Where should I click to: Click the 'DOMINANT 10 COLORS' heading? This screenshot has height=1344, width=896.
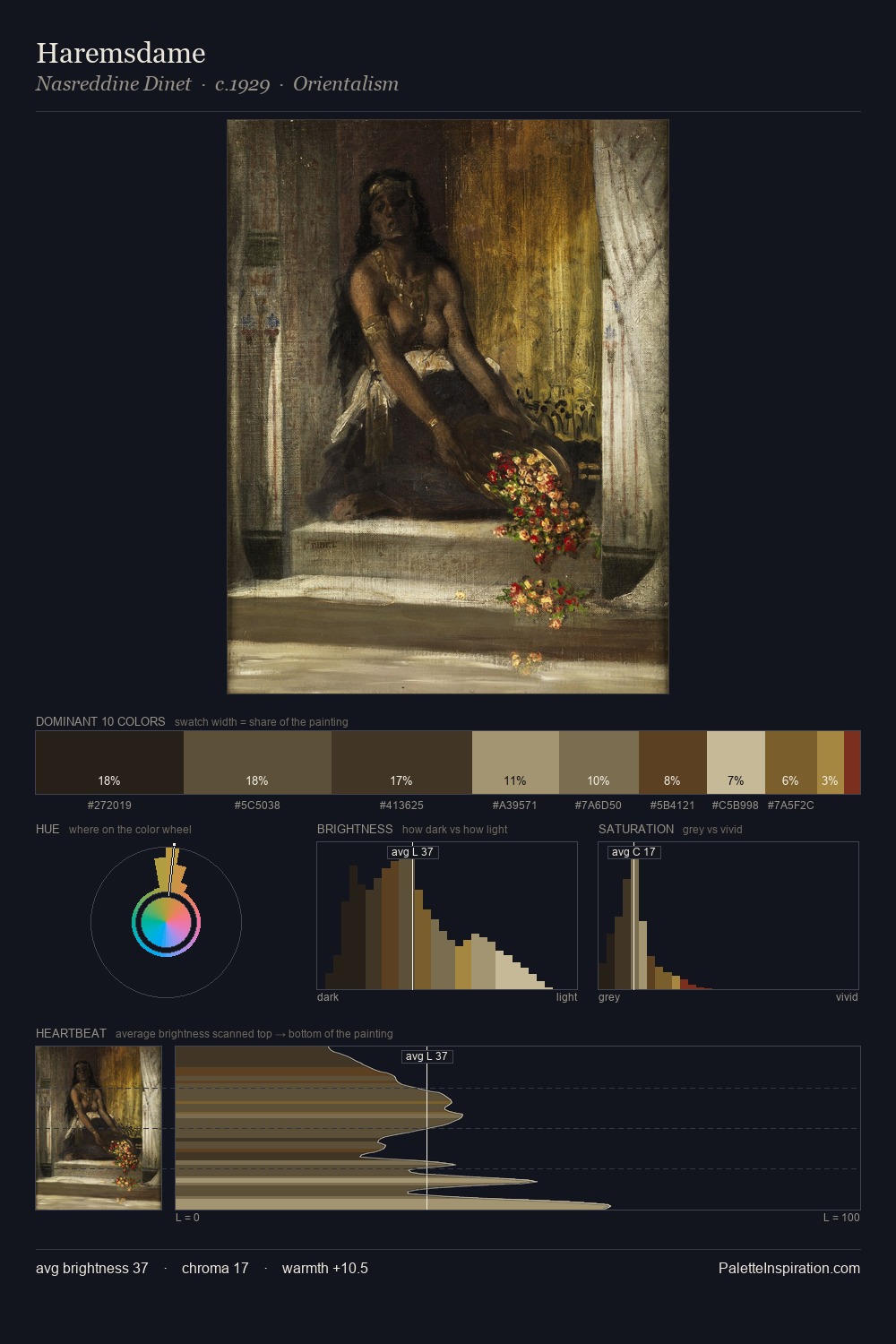(100, 721)
